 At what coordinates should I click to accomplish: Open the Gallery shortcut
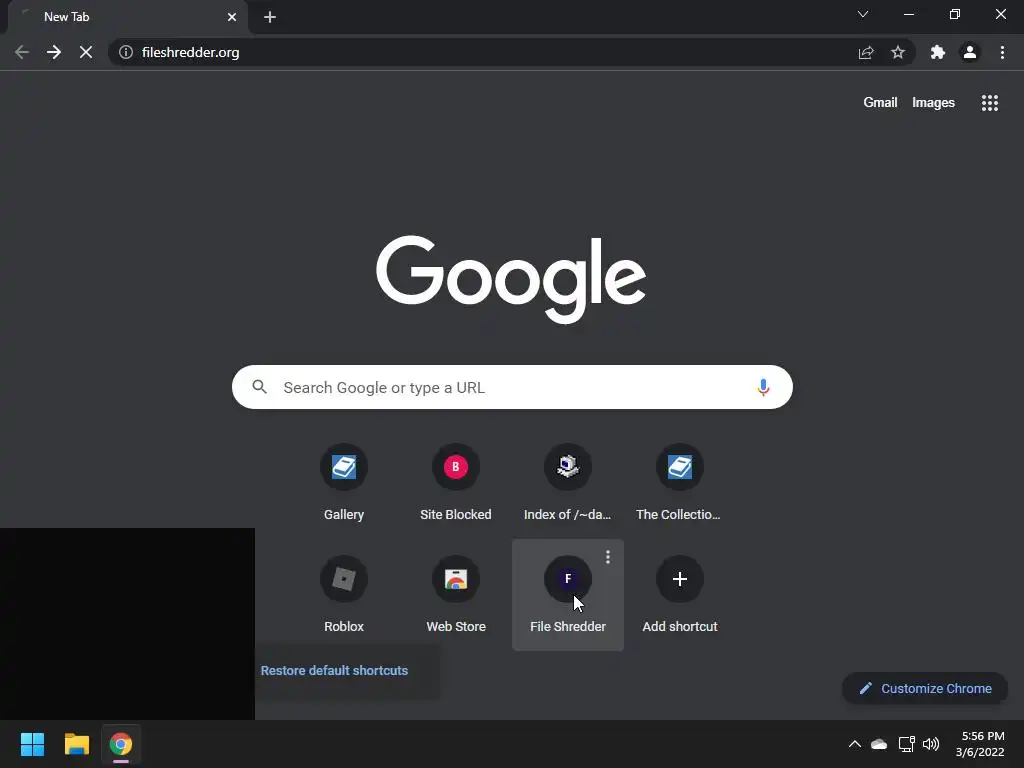coord(344,483)
